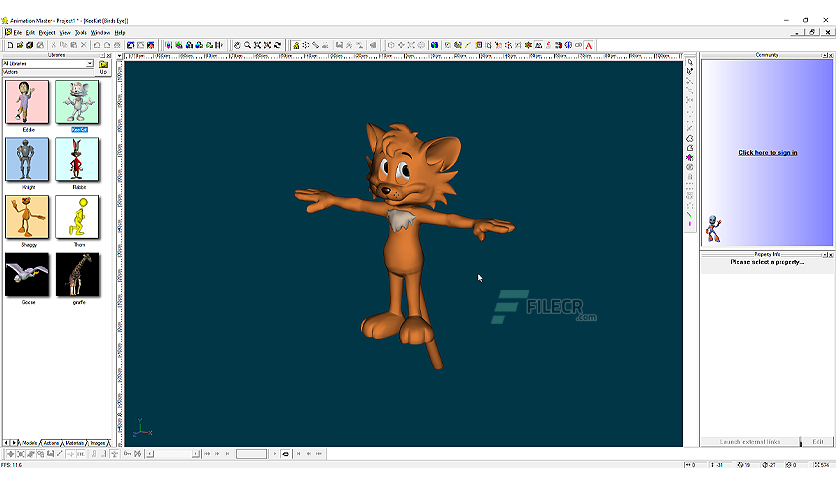Open the ruler corner dropdown arrow

120,56
